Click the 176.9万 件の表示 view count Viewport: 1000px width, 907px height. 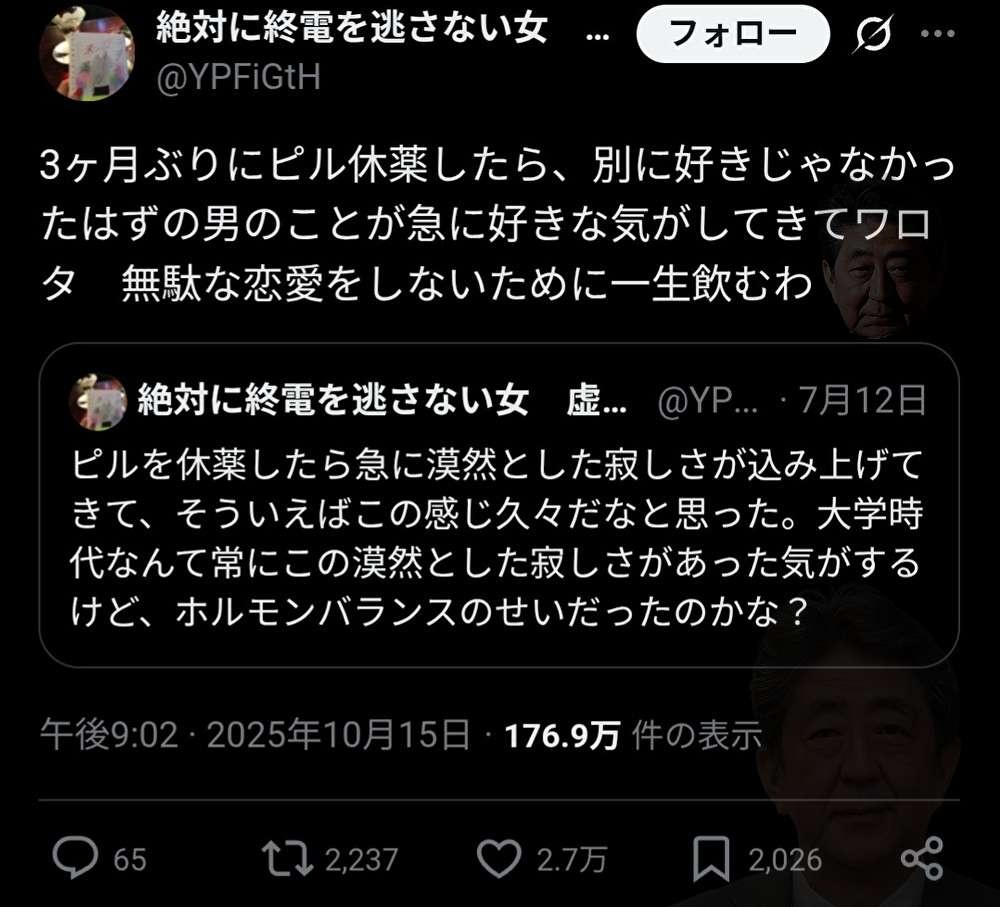tap(633, 735)
